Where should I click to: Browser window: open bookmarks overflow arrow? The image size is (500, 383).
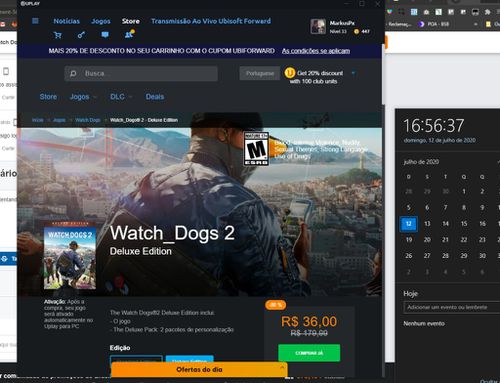click(x=476, y=24)
